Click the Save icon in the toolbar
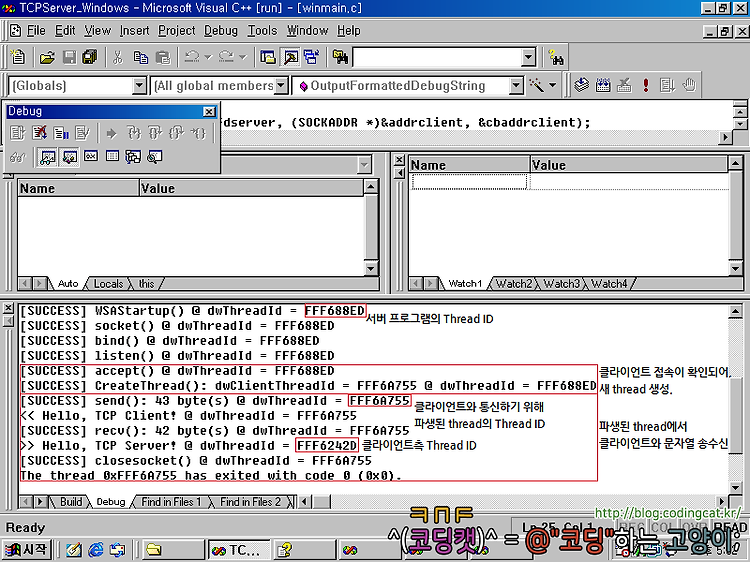Screen dimensions: 750x562 coord(69,58)
